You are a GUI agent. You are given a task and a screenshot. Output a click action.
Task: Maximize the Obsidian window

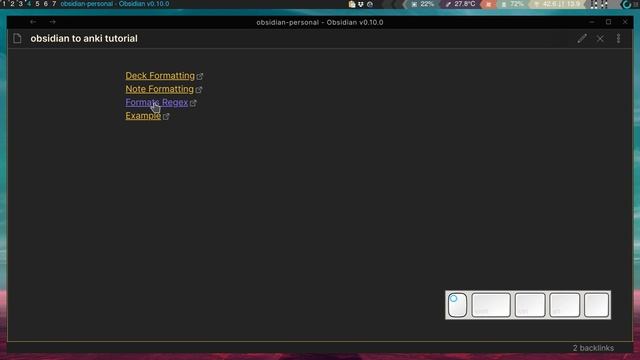pos(608,22)
